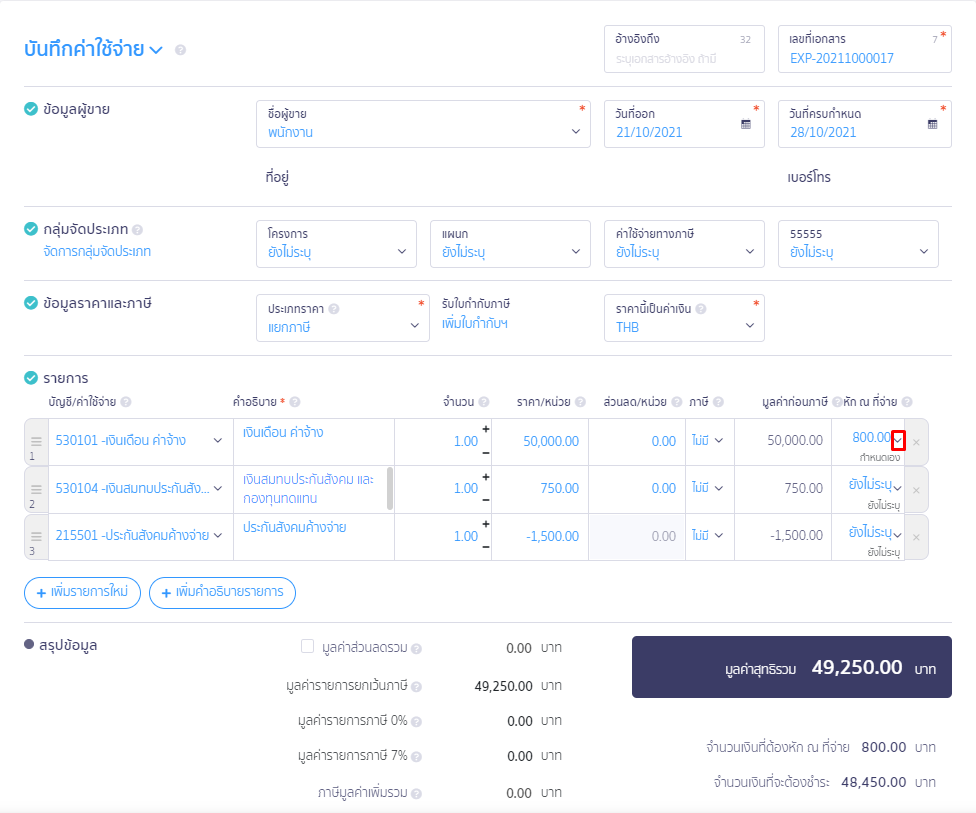Click เพิ่มคำอธิบายรายการ button

(x=222, y=593)
